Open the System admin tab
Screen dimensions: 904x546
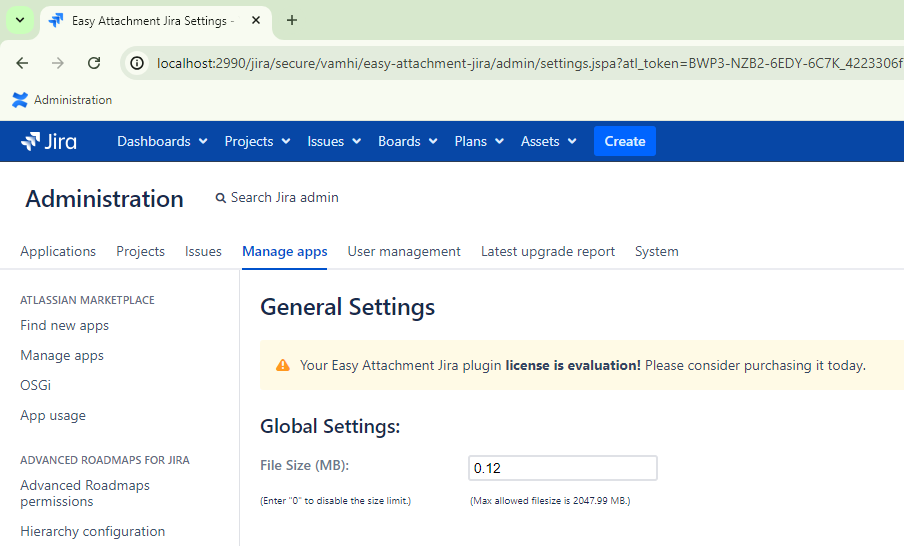pos(656,251)
